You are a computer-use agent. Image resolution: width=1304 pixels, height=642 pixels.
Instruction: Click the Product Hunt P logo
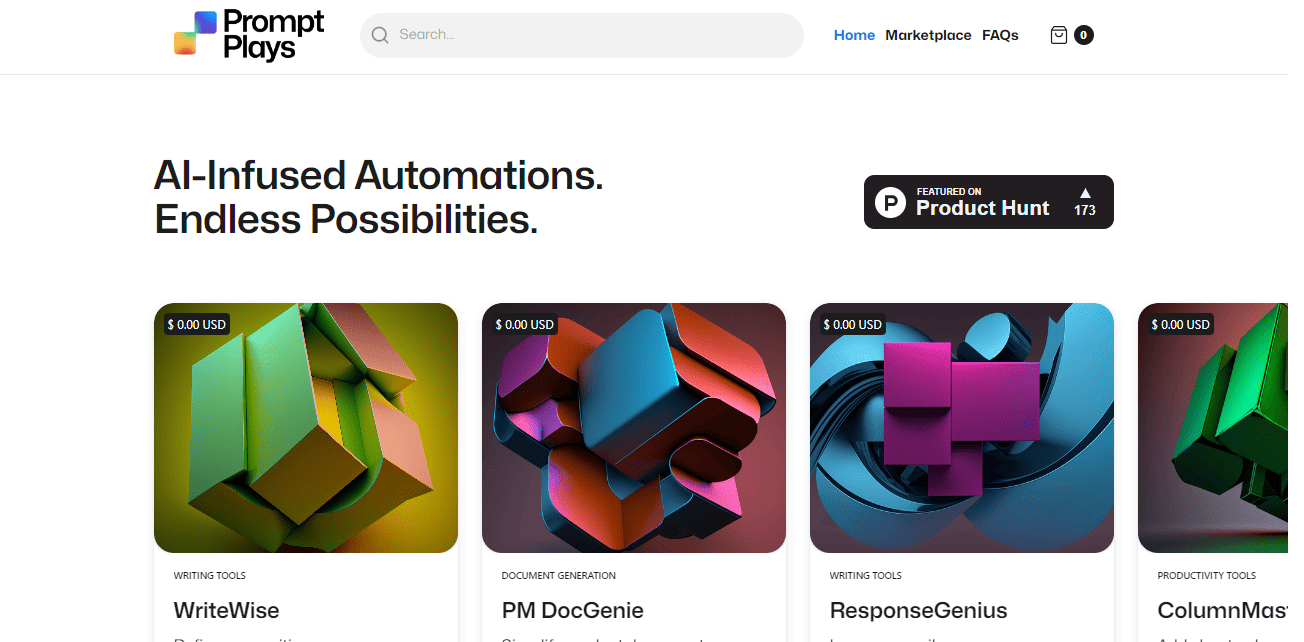tap(890, 202)
